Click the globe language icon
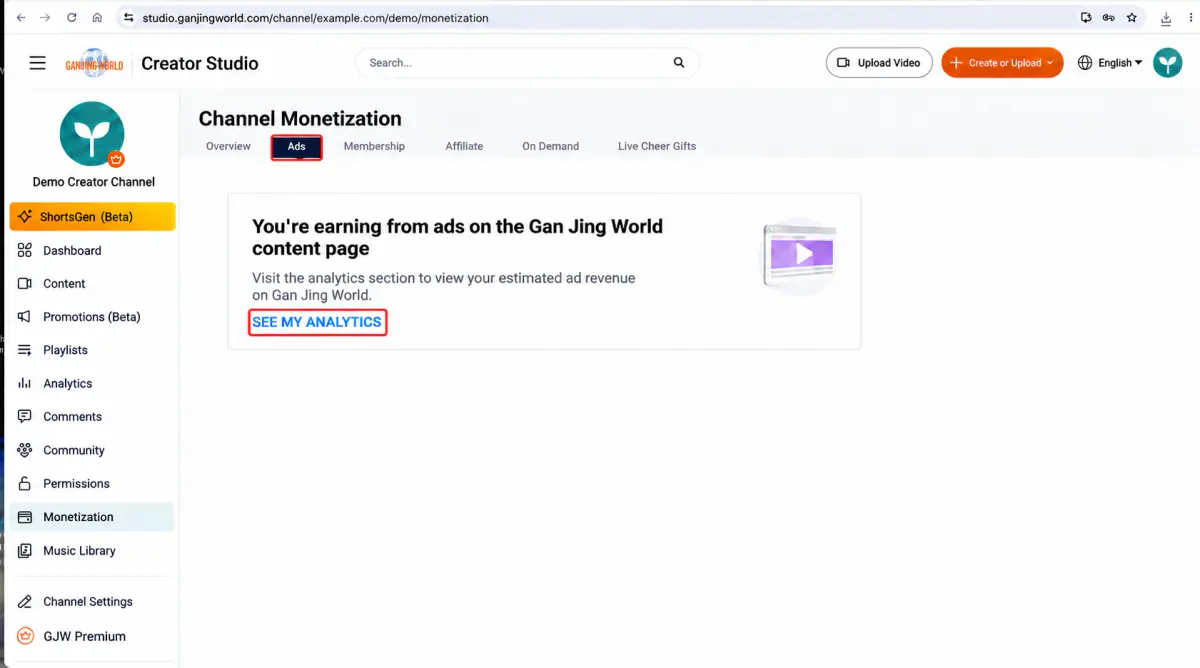Image resolution: width=1200 pixels, height=668 pixels. click(x=1085, y=63)
